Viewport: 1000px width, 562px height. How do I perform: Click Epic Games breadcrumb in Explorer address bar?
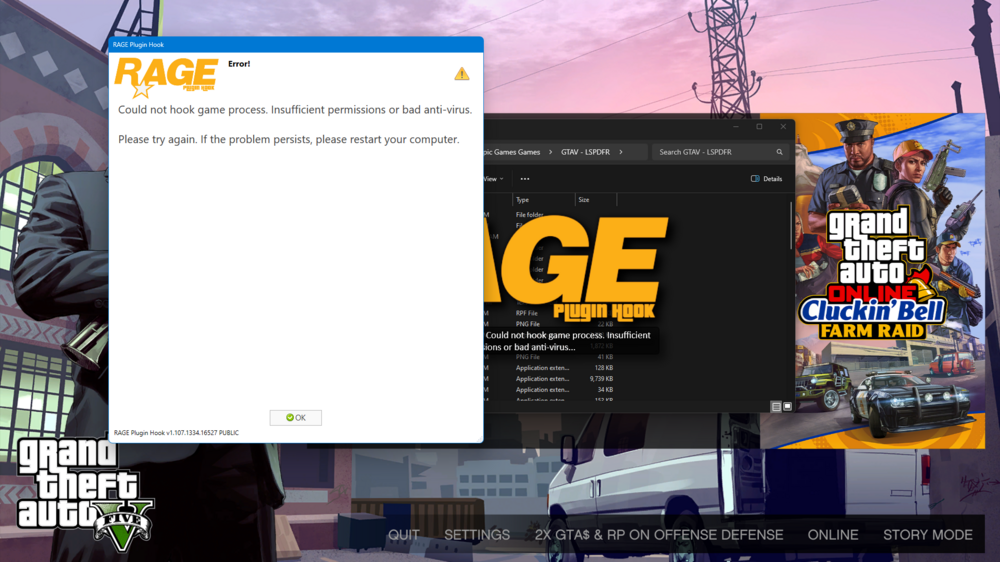(x=512, y=152)
